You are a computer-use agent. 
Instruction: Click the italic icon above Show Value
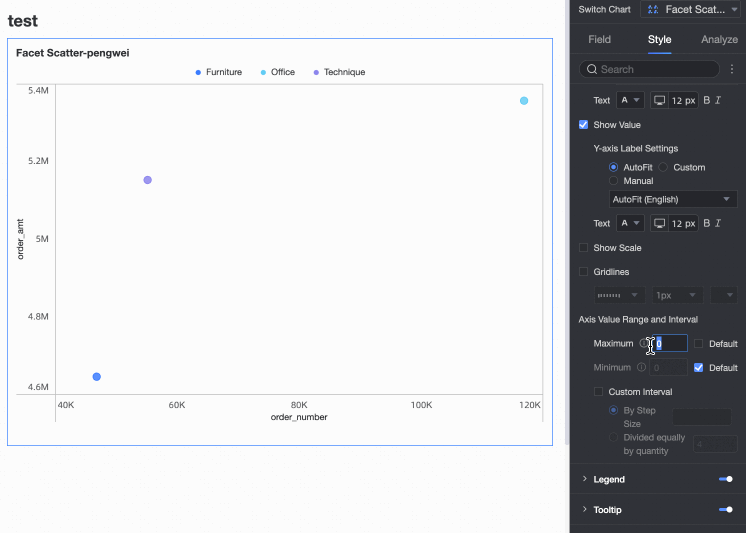tap(718, 100)
